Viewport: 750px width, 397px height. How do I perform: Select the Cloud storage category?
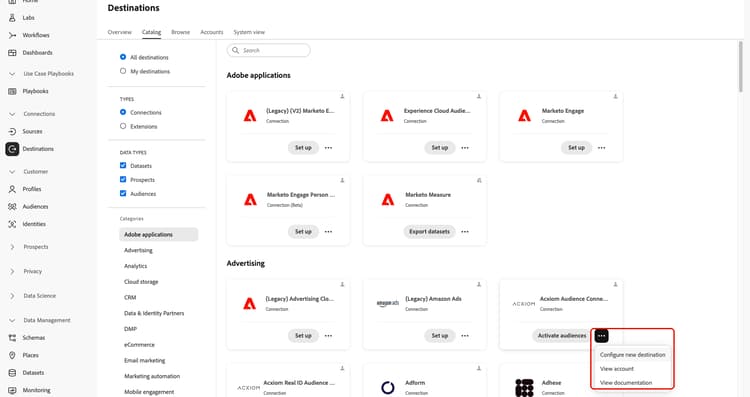click(141, 282)
